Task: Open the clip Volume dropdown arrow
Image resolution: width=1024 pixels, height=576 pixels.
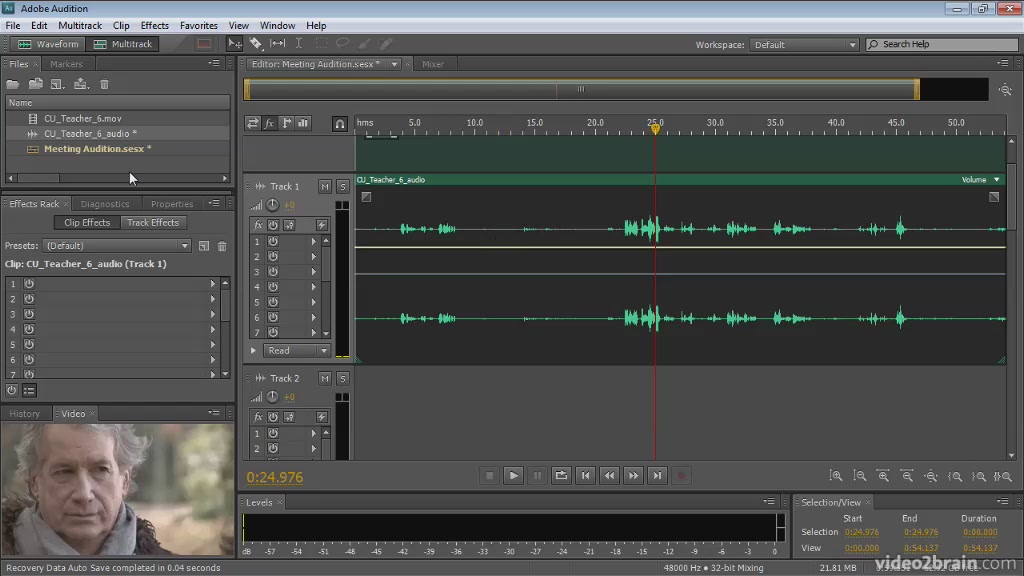Action: point(997,180)
